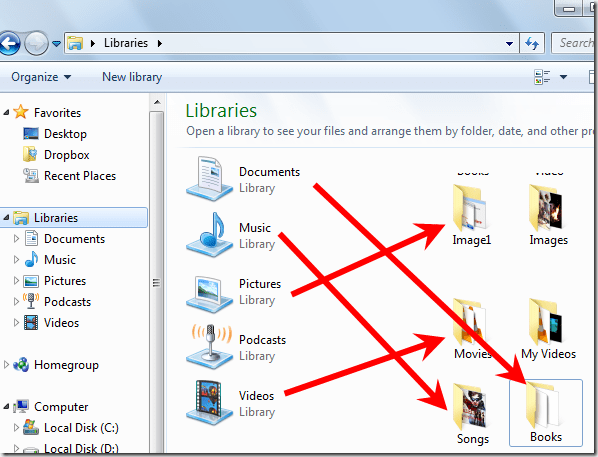The height and width of the screenshot is (457, 598).
Task: Open the Music library icon
Action: pos(209,235)
